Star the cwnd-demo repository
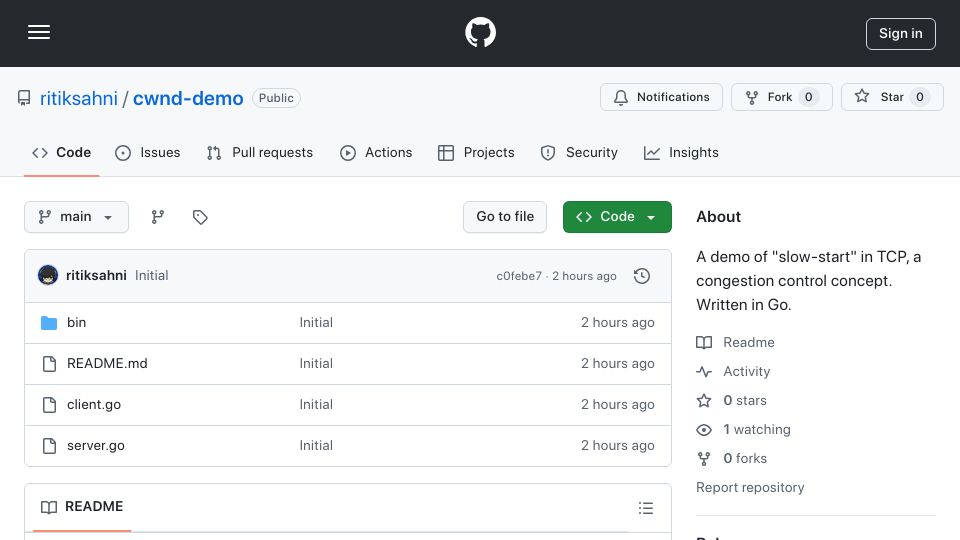The image size is (960, 540). coord(892,97)
